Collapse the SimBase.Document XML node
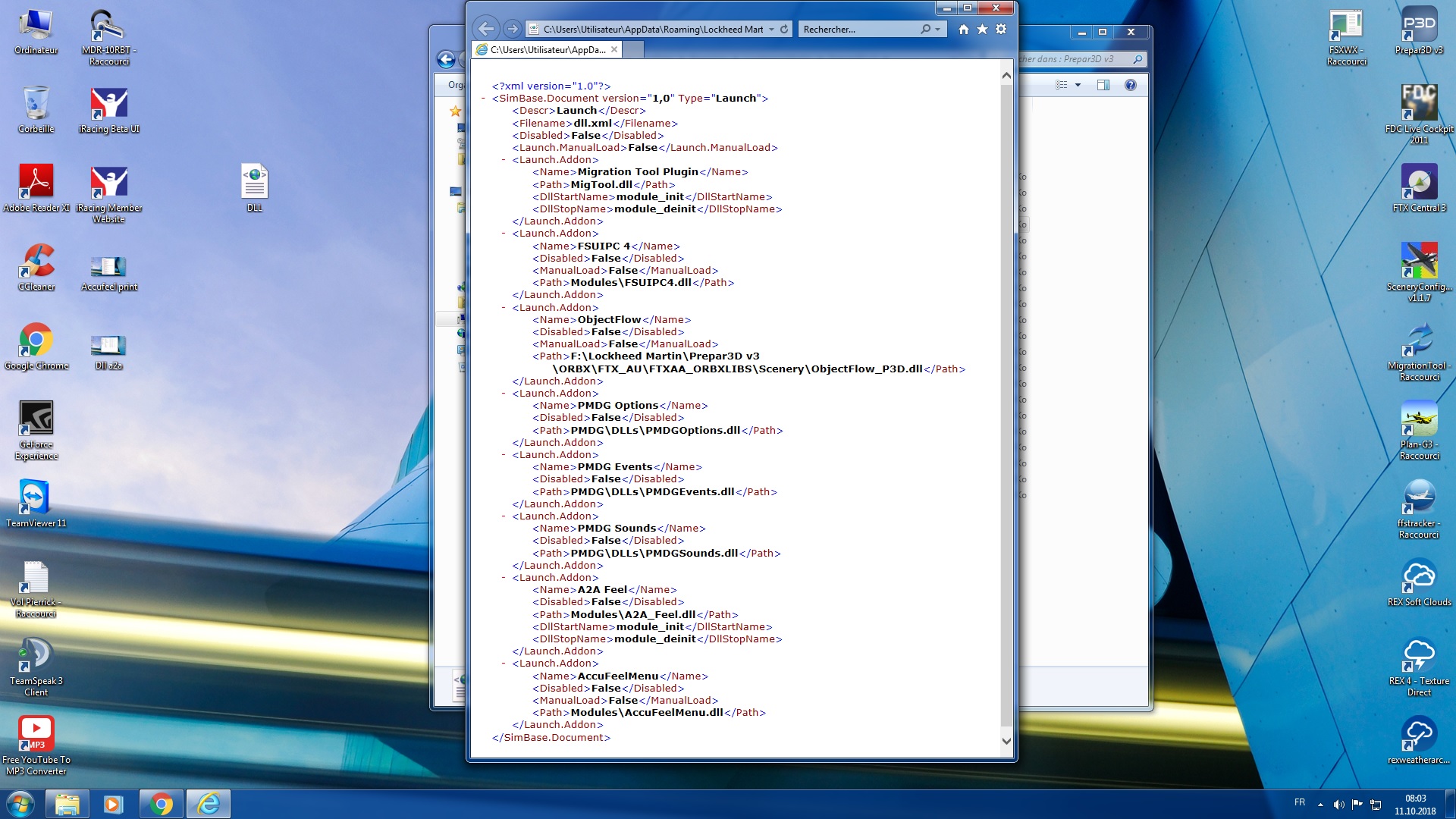This screenshot has height=819, width=1456. [x=484, y=99]
